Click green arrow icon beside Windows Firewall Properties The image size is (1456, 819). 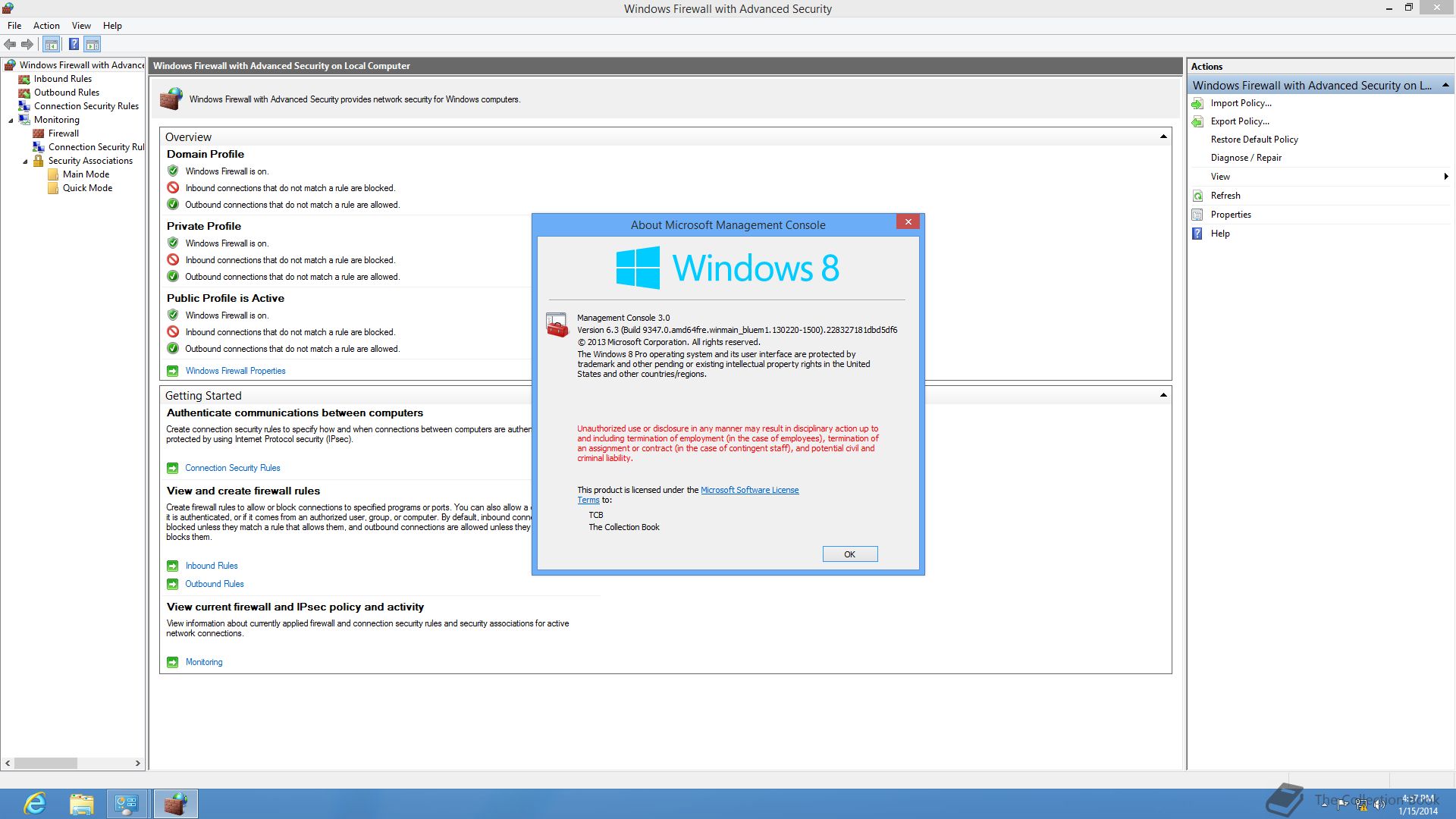pyautogui.click(x=172, y=371)
